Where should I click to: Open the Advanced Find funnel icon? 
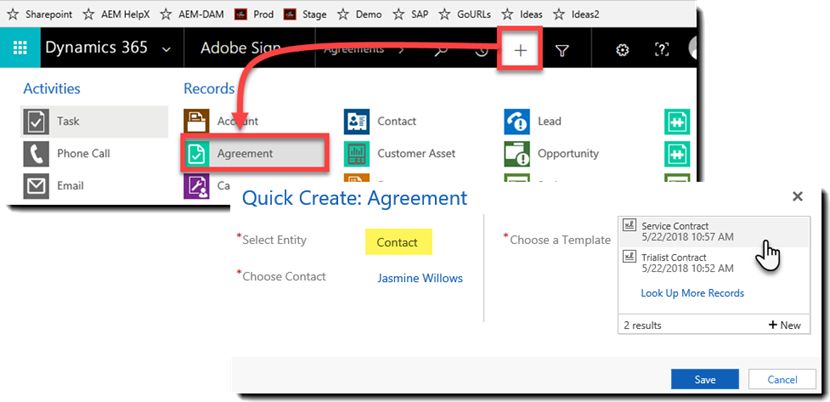click(x=562, y=50)
